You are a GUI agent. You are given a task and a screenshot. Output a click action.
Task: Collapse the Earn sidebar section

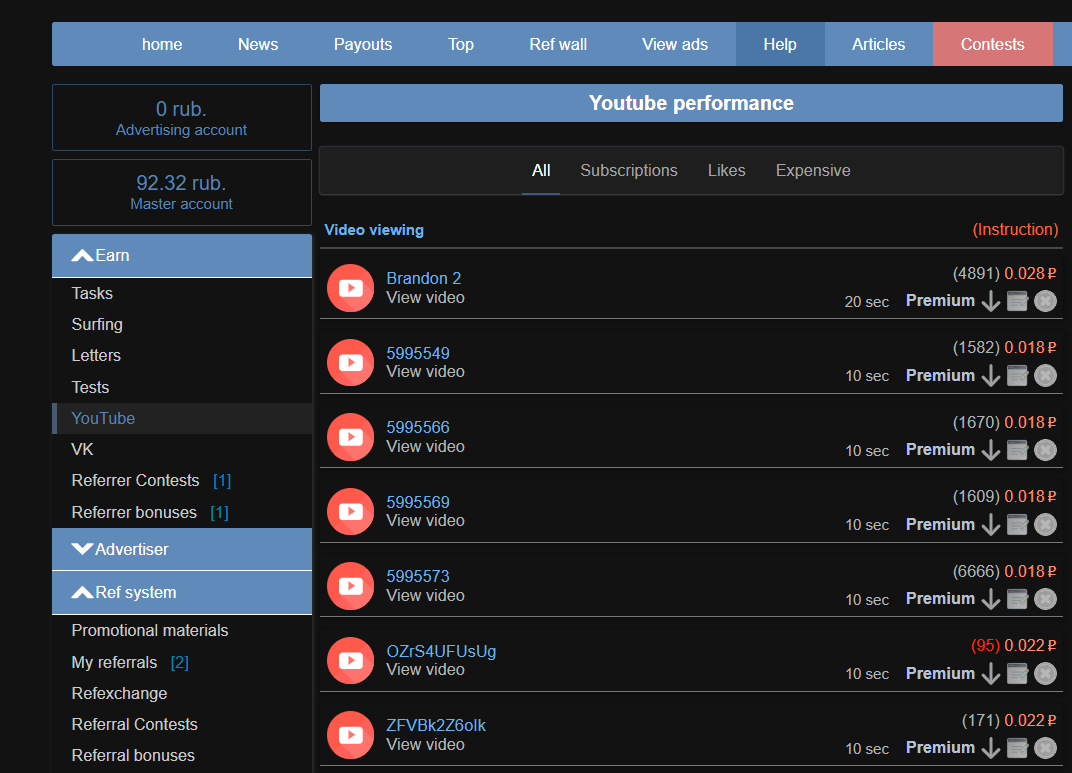pos(182,256)
